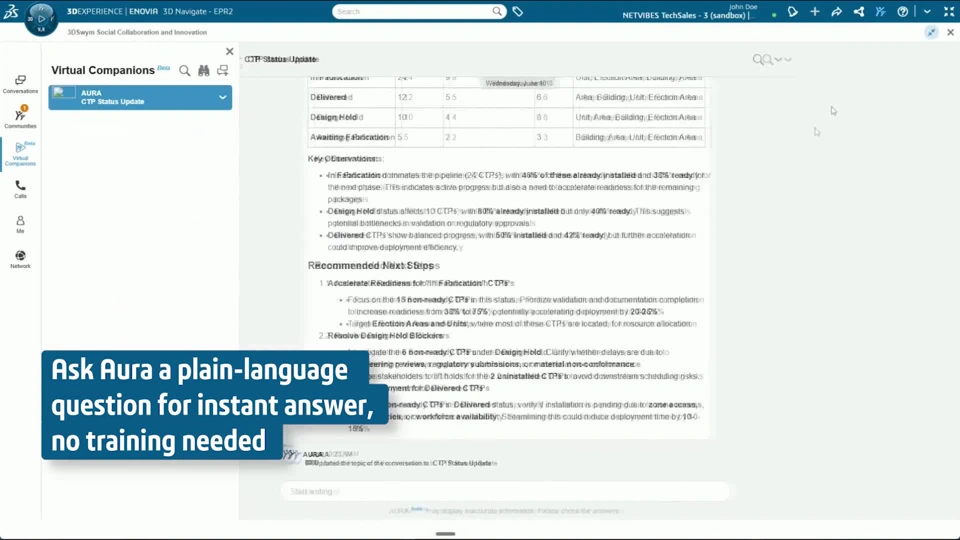Click the binoculars discover icon
The height and width of the screenshot is (540, 960).
[204, 70]
